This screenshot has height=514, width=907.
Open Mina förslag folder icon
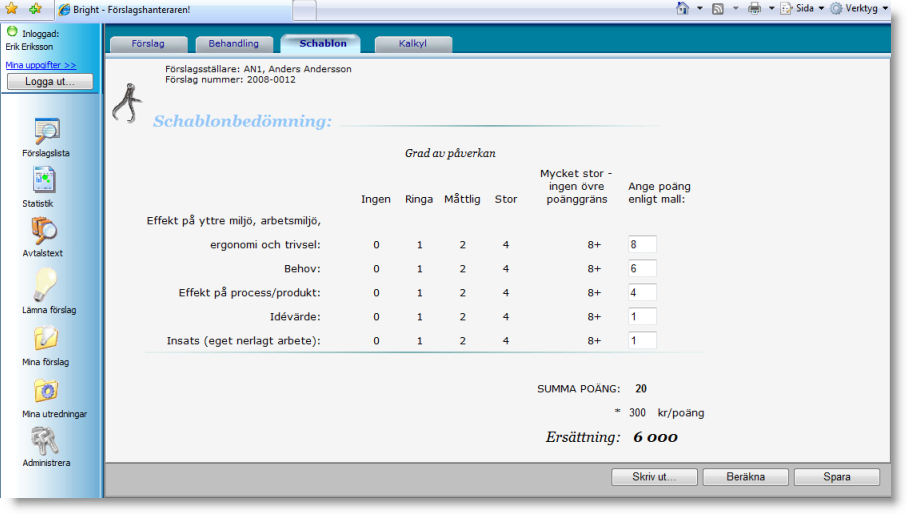[46, 338]
